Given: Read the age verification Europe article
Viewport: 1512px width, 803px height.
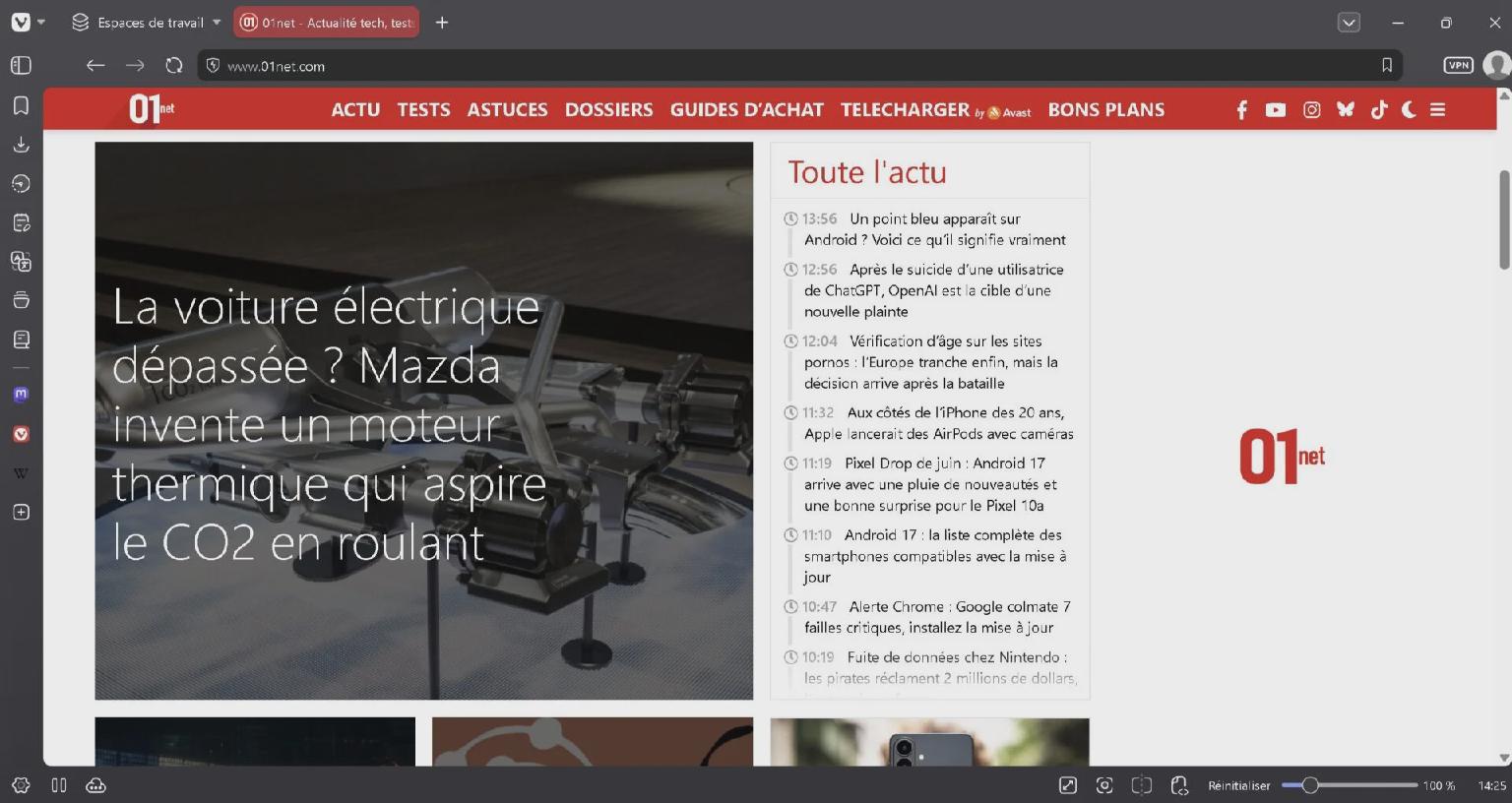Looking at the screenshot, I should point(929,362).
